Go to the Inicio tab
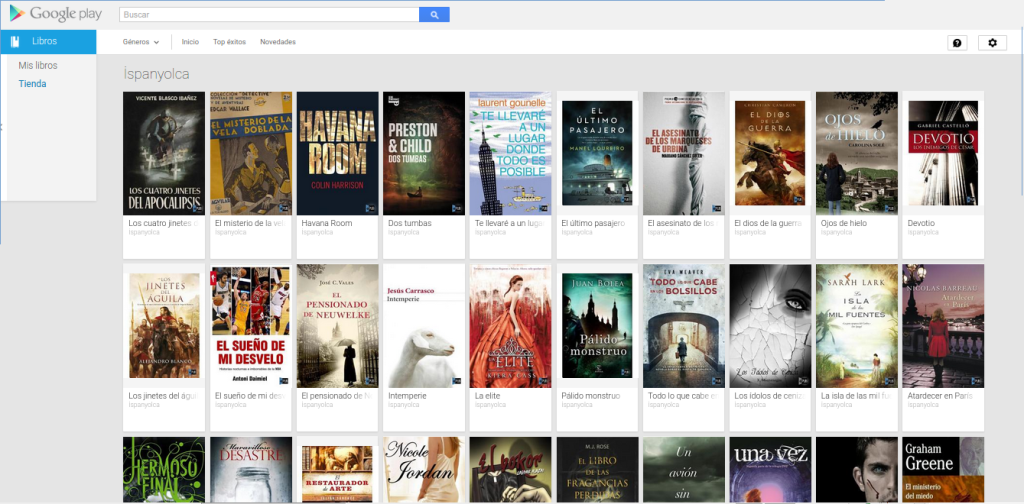This screenshot has height=504, width=1024. [190, 42]
